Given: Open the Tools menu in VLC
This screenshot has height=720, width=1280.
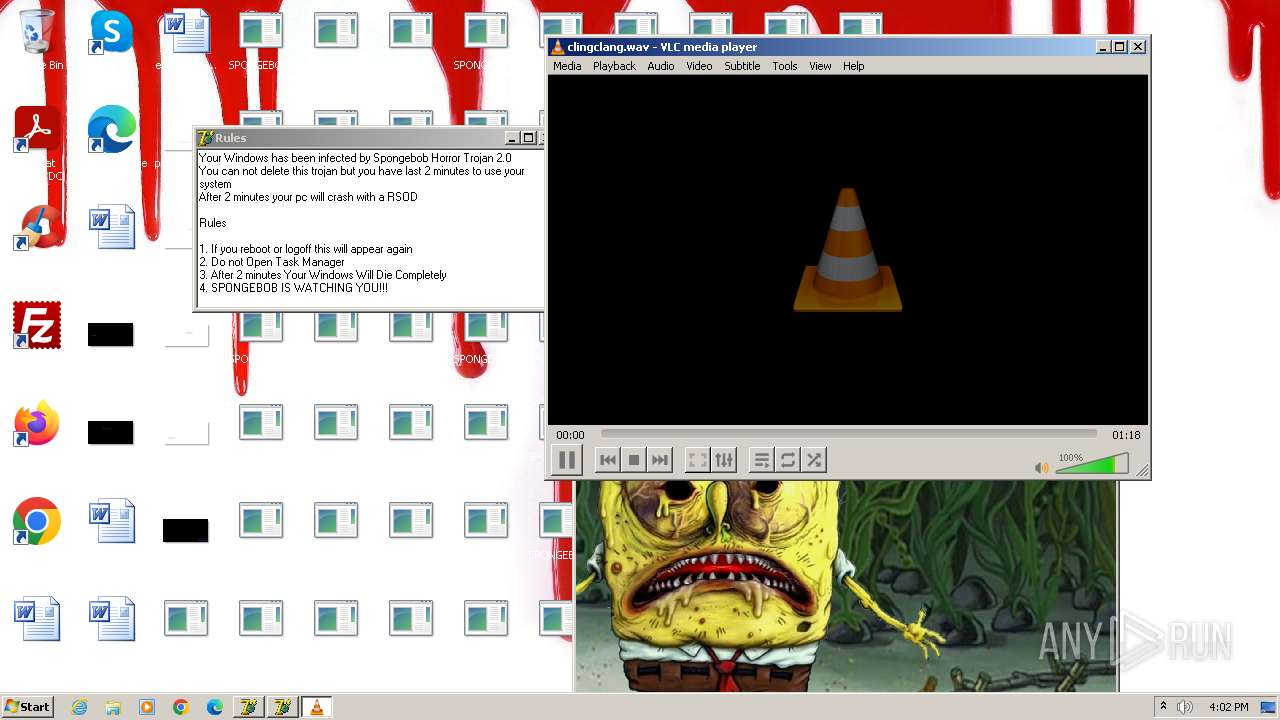Looking at the screenshot, I should [x=785, y=66].
